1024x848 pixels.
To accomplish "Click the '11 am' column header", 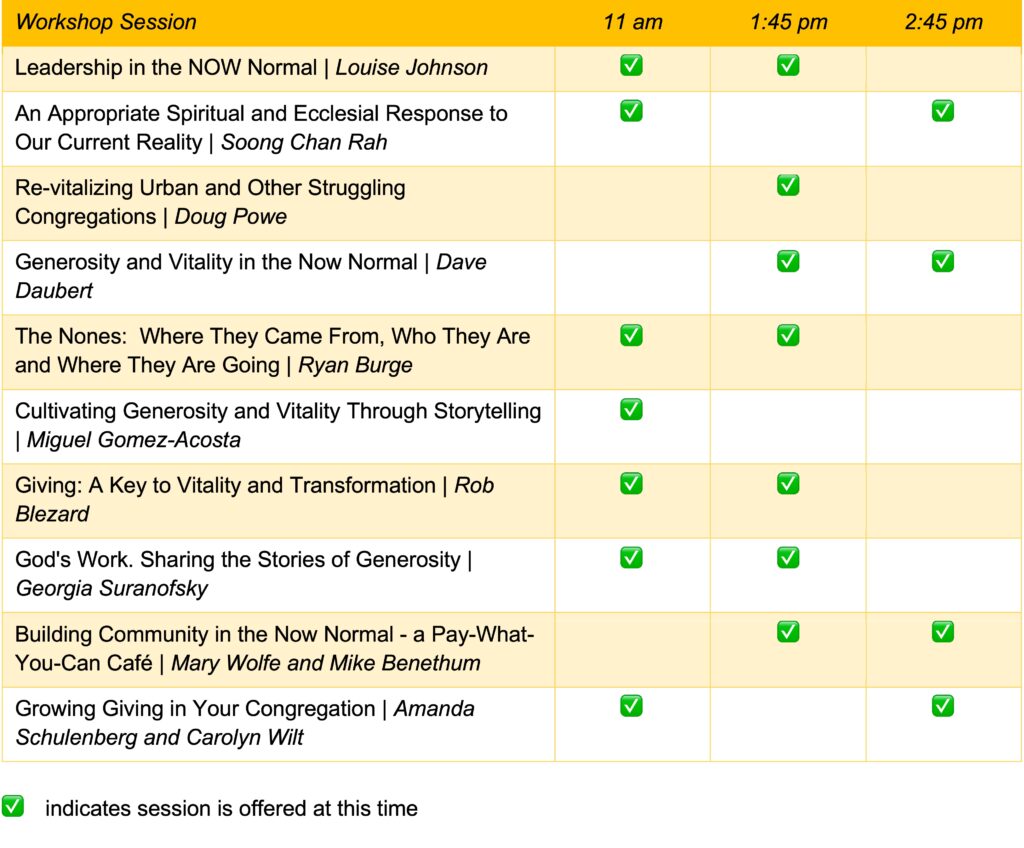I will click(x=632, y=22).
